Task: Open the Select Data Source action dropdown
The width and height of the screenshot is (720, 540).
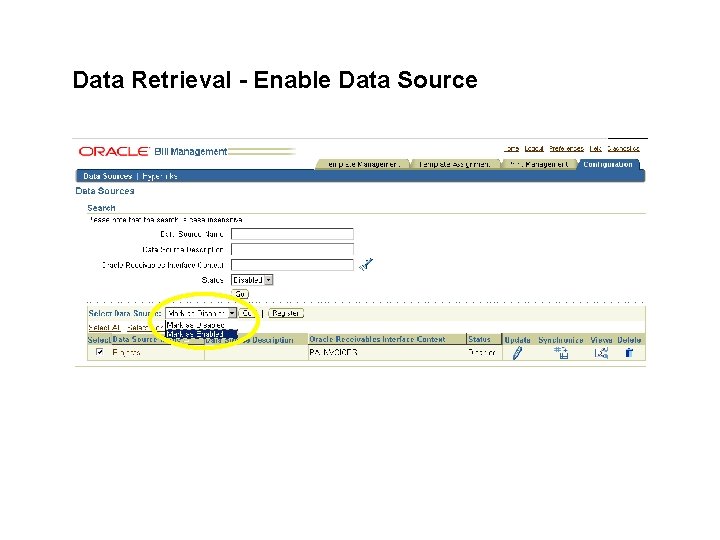Action: (x=201, y=313)
